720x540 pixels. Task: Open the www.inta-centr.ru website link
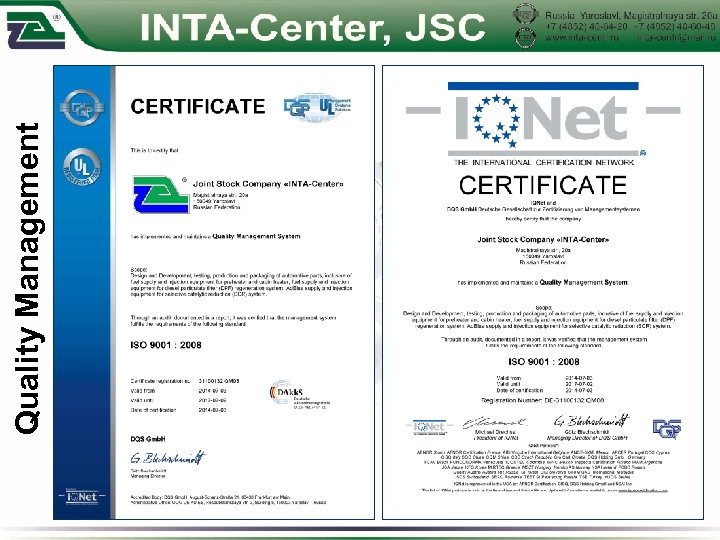point(582,38)
